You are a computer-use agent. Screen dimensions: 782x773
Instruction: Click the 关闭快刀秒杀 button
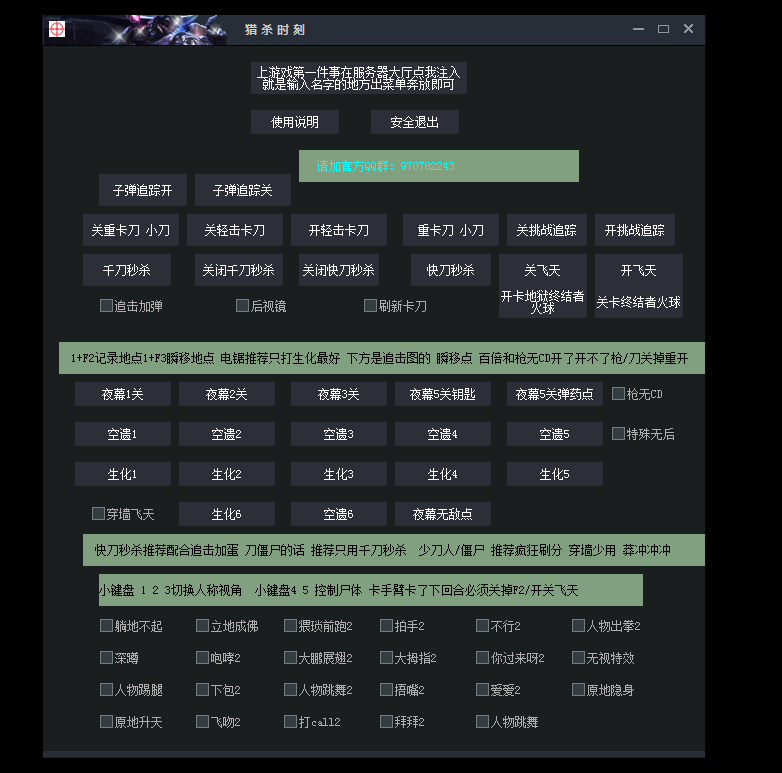pyautogui.click(x=339, y=270)
